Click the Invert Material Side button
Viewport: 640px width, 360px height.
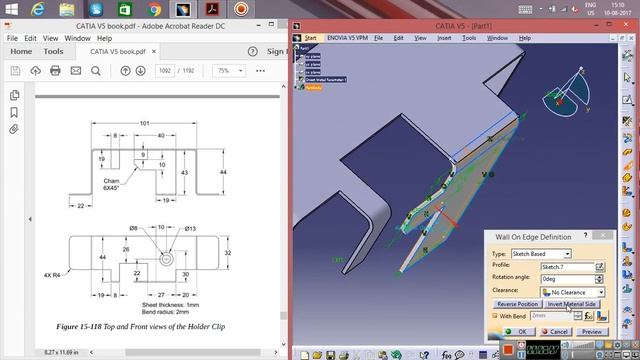(571, 304)
